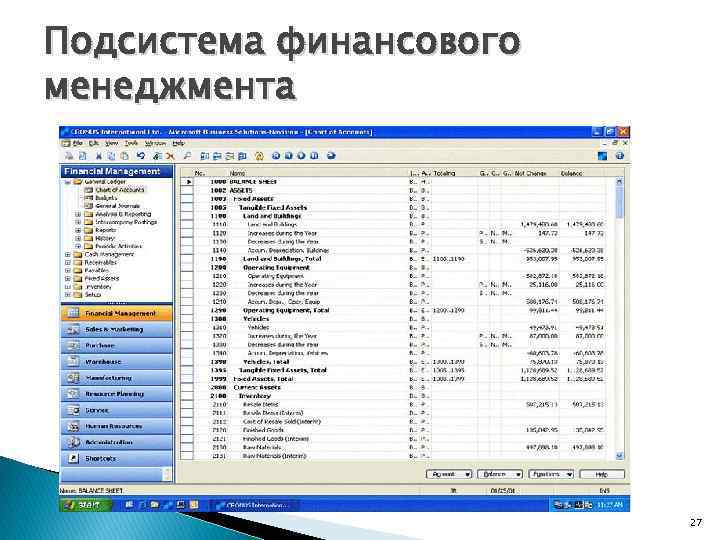
Task: Click the Chart of Accounts tree icon
Action: coord(89,190)
